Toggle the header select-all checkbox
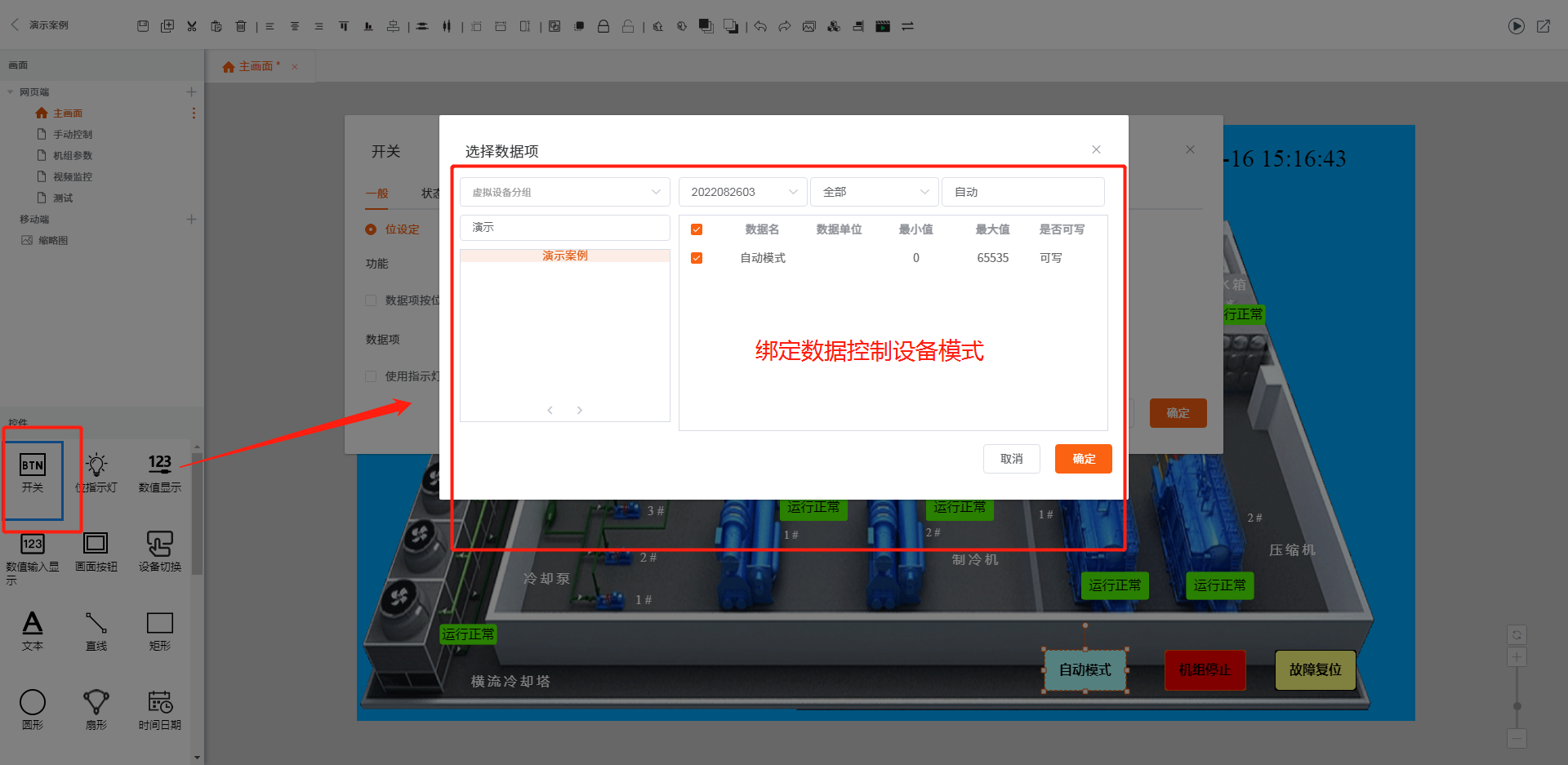This screenshot has height=765, width=1568. pyautogui.click(x=697, y=229)
